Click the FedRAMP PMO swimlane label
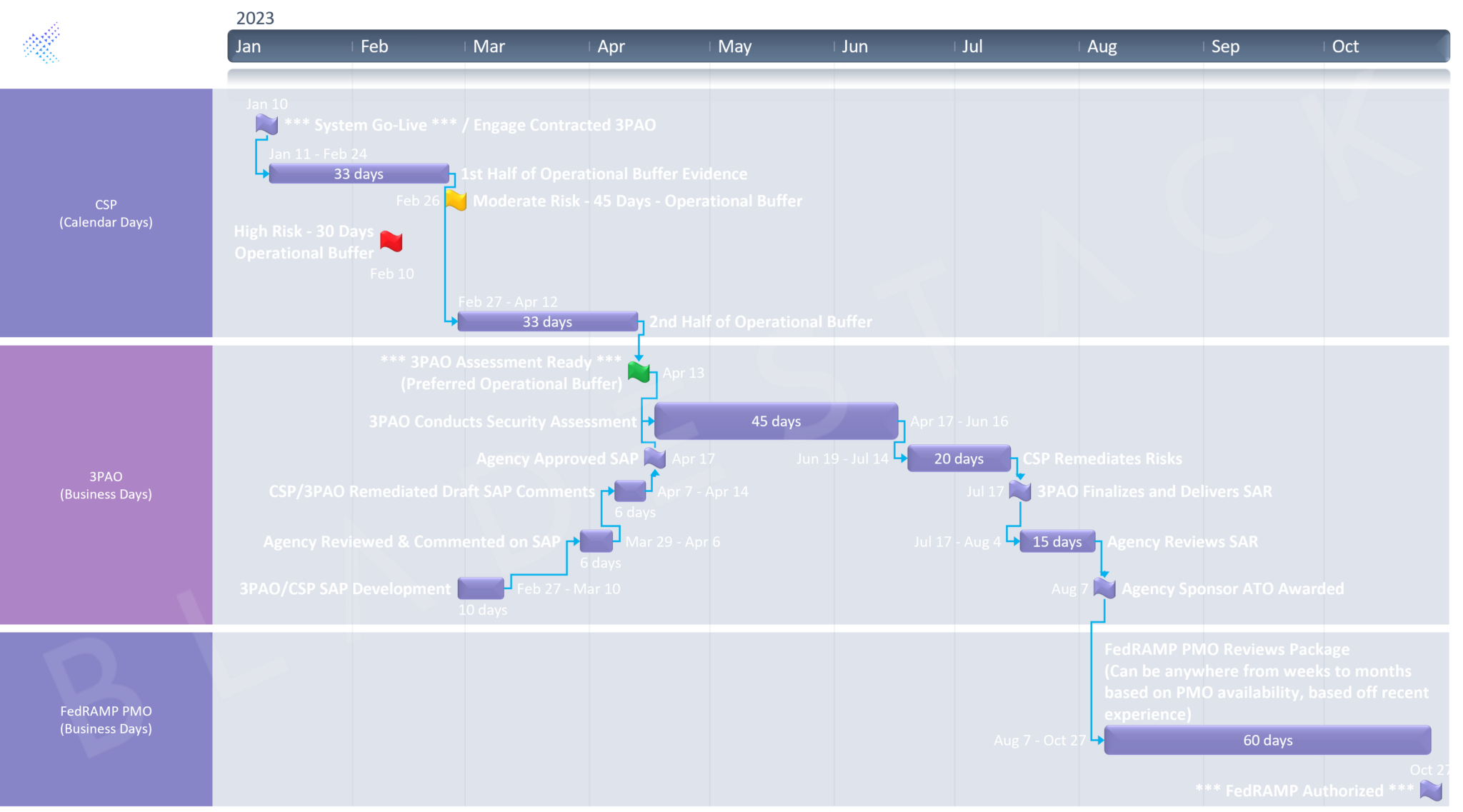Image resolution: width=1463 pixels, height=812 pixels. tap(106, 719)
